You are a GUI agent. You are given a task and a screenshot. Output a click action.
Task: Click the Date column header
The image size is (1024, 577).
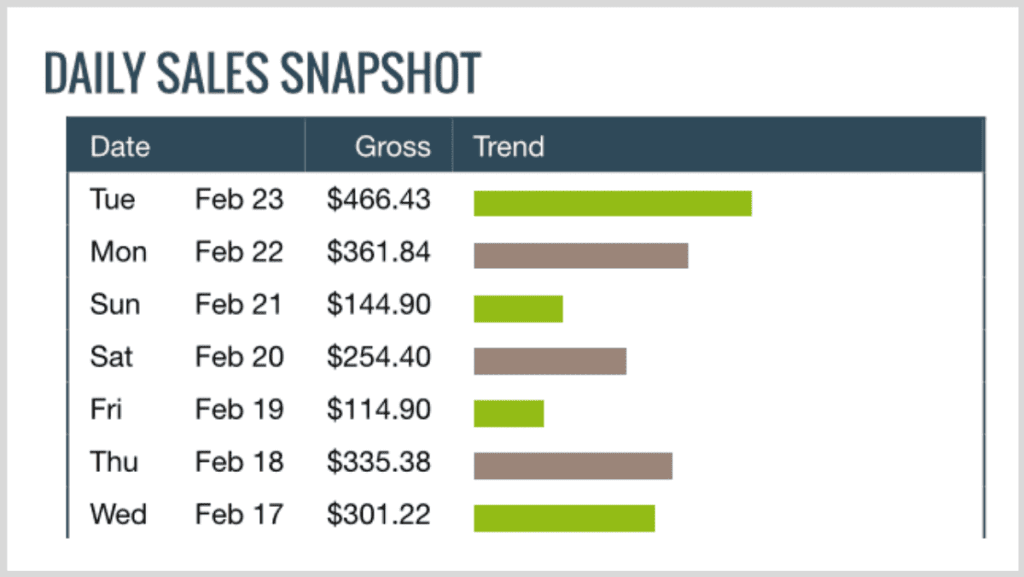coord(120,146)
